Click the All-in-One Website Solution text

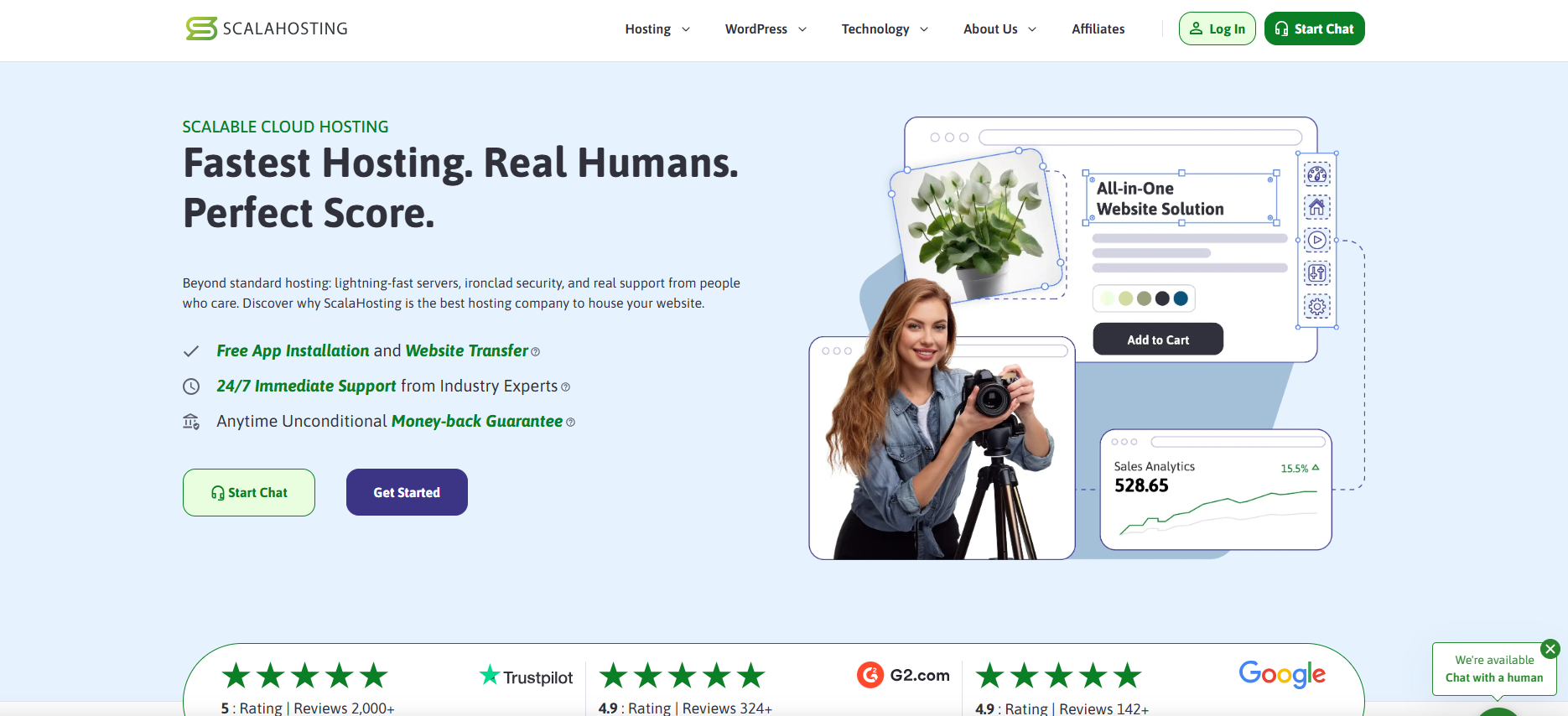1160,199
